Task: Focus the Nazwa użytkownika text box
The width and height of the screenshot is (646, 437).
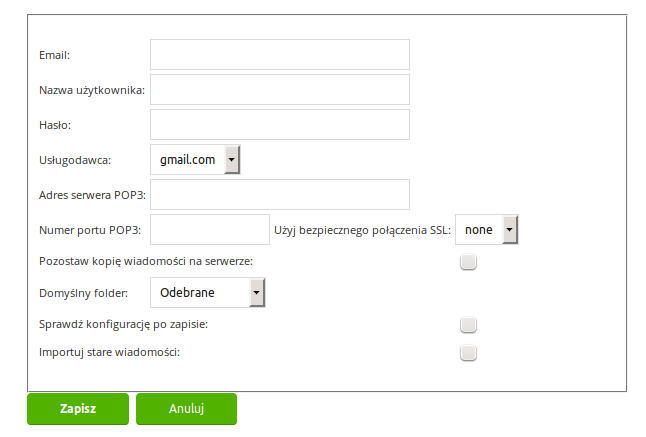Action: click(x=280, y=89)
